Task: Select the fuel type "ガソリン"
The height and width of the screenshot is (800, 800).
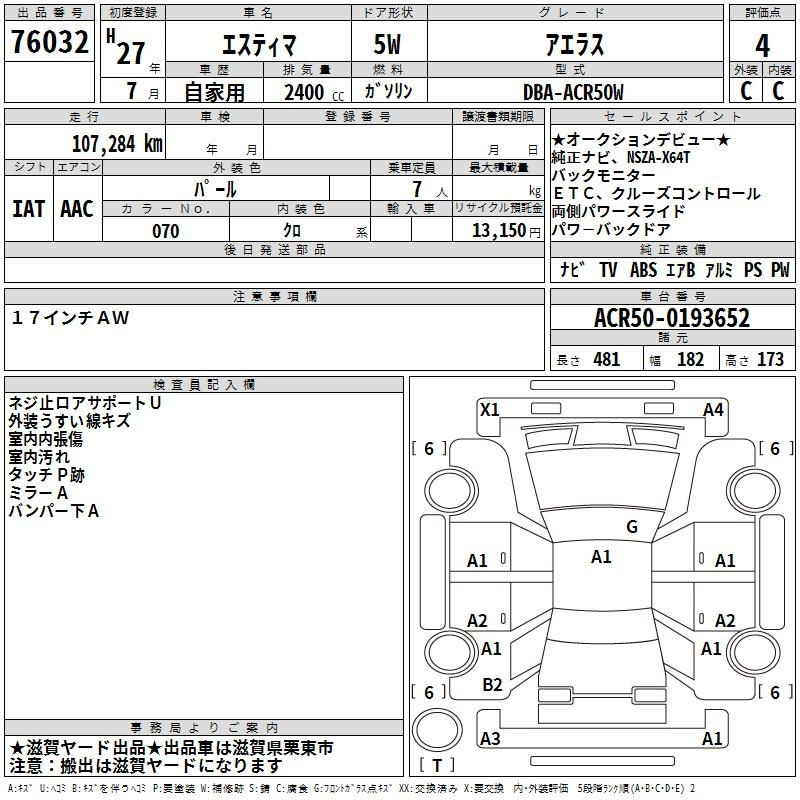Action: [388, 91]
